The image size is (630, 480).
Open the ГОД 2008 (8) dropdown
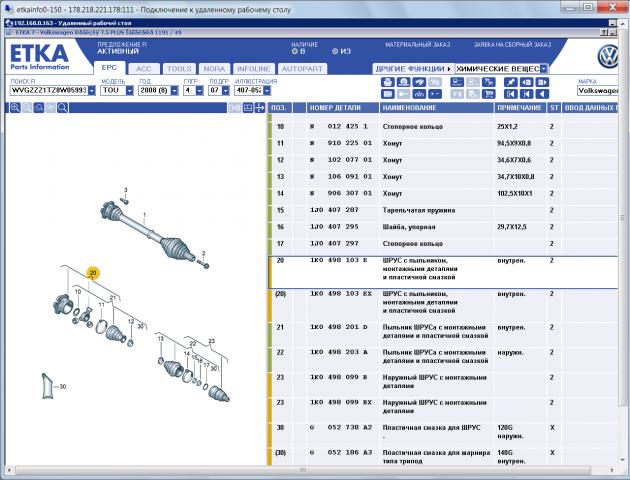click(174, 90)
